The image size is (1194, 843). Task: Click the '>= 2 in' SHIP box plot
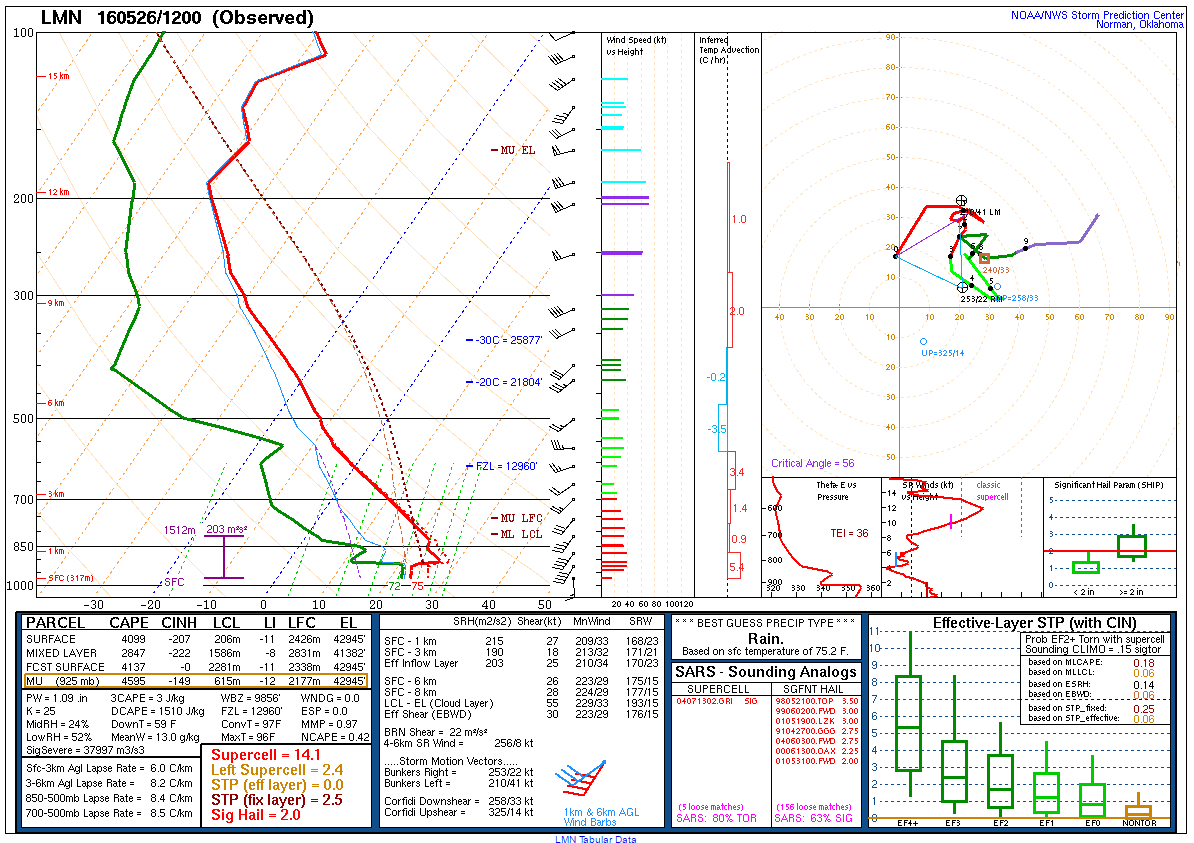tap(1132, 545)
